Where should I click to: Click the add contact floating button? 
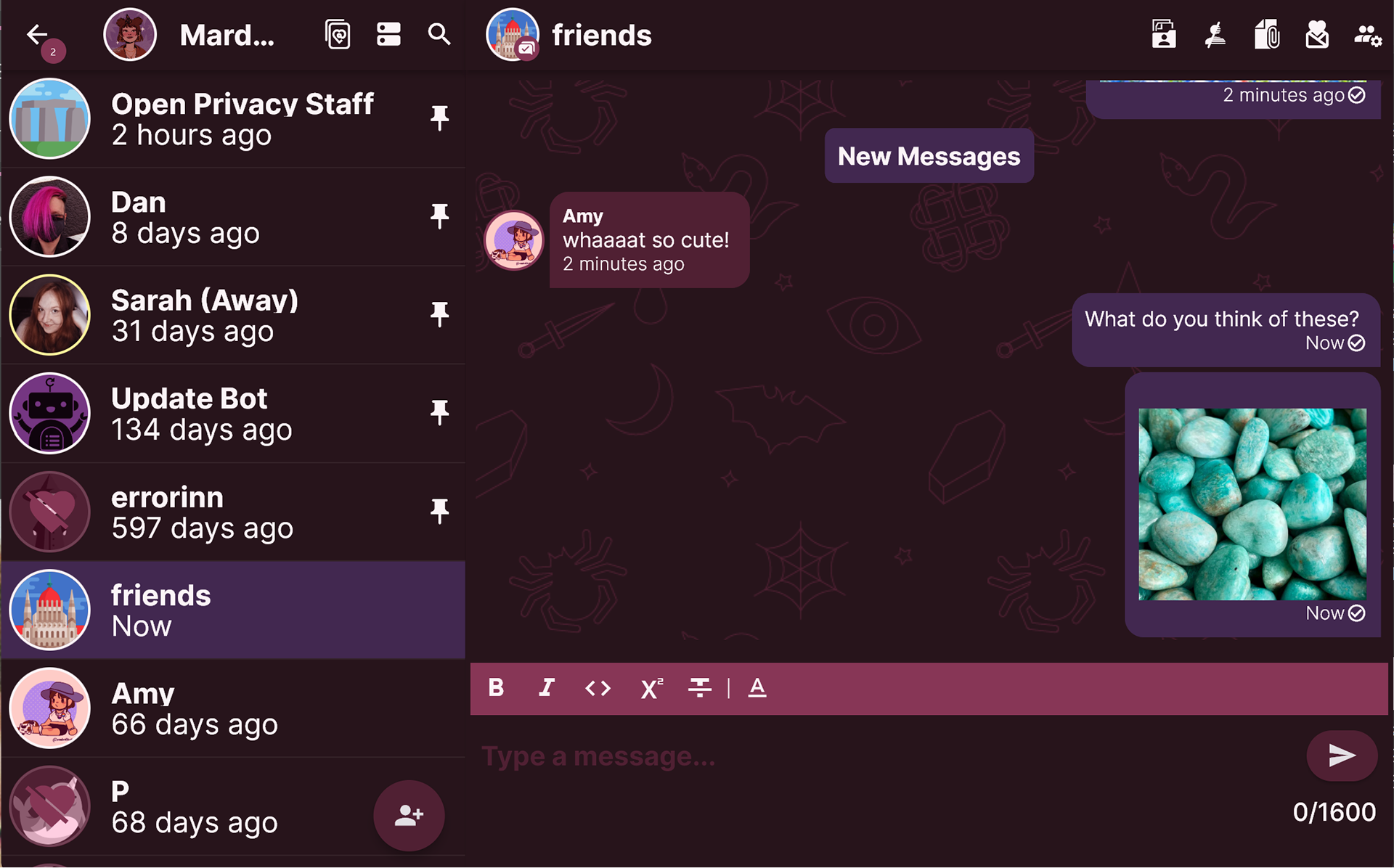tap(409, 816)
